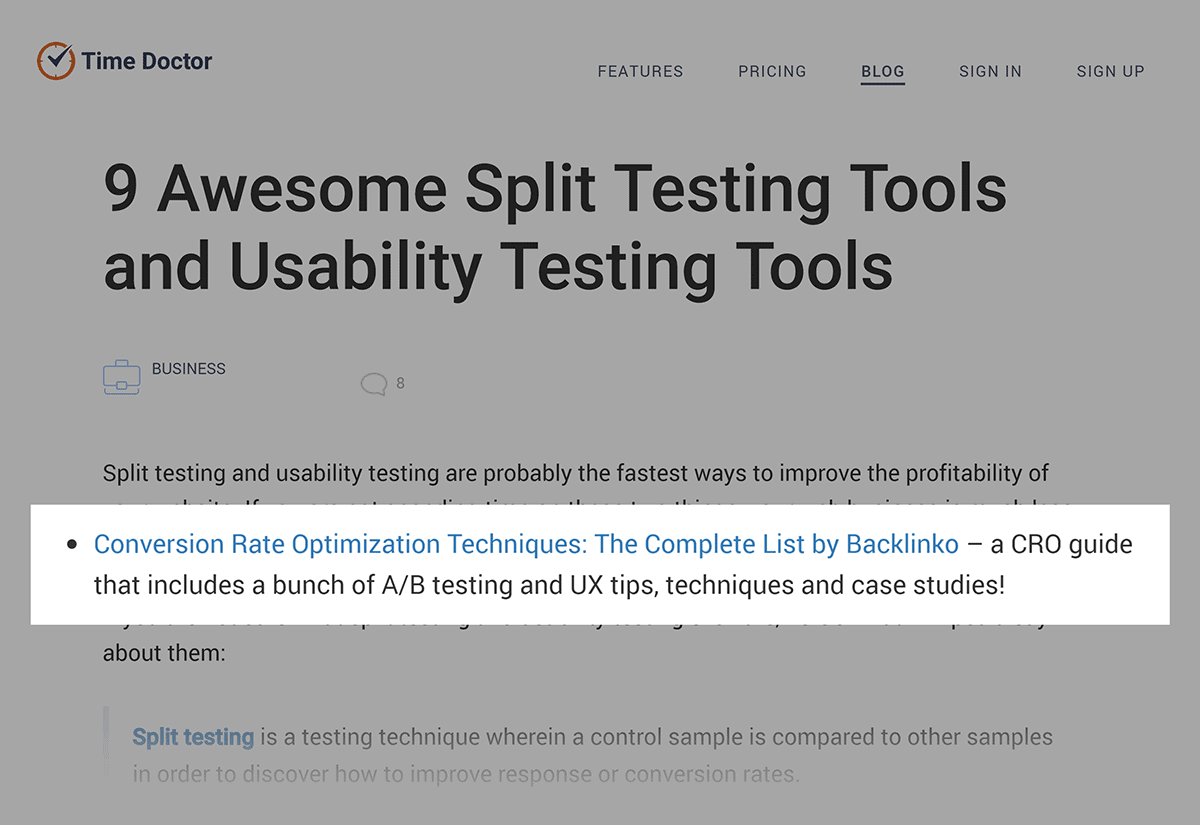1200x825 pixels.
Task: Select the BLOG navigation item
Action: coord(883,71)
